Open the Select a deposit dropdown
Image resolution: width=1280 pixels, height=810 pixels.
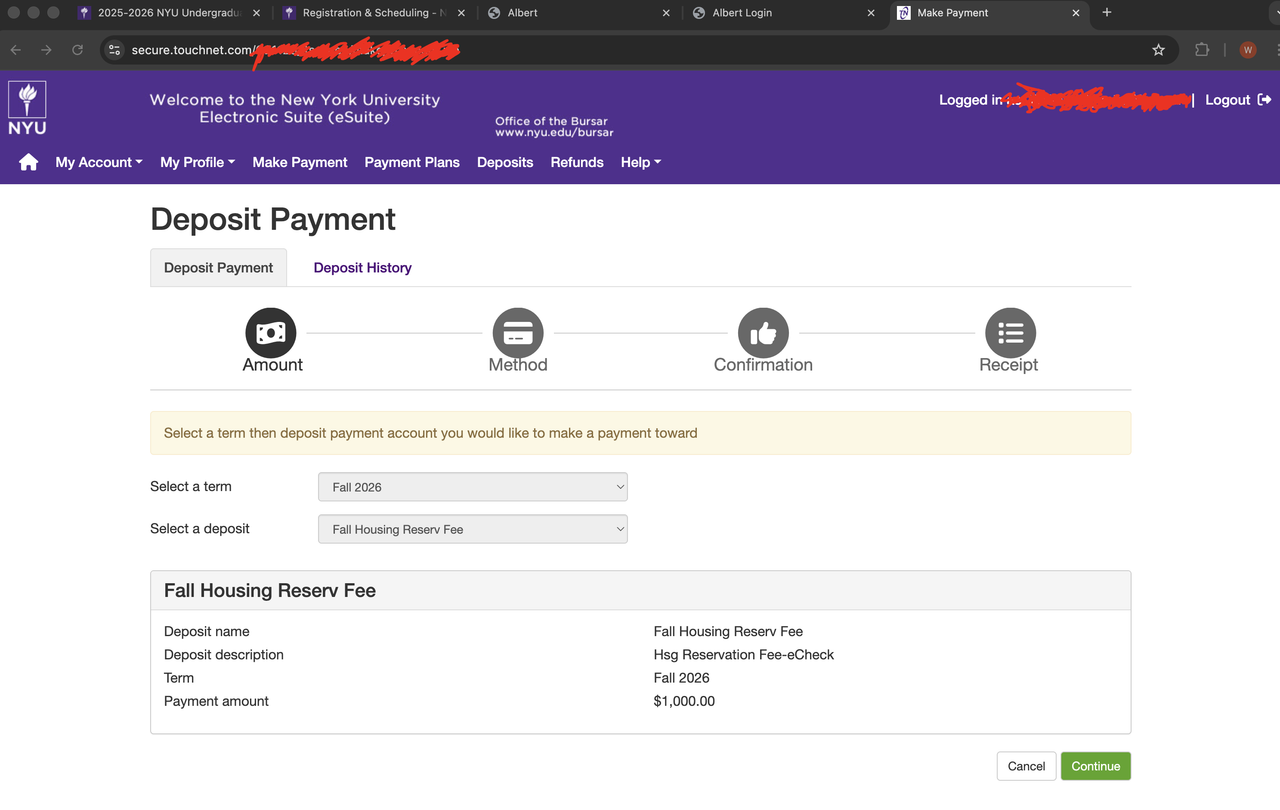pos(472,529)
